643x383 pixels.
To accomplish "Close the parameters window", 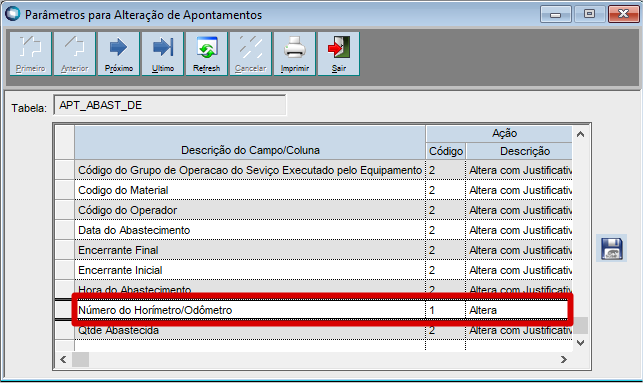I will point(623,14).
